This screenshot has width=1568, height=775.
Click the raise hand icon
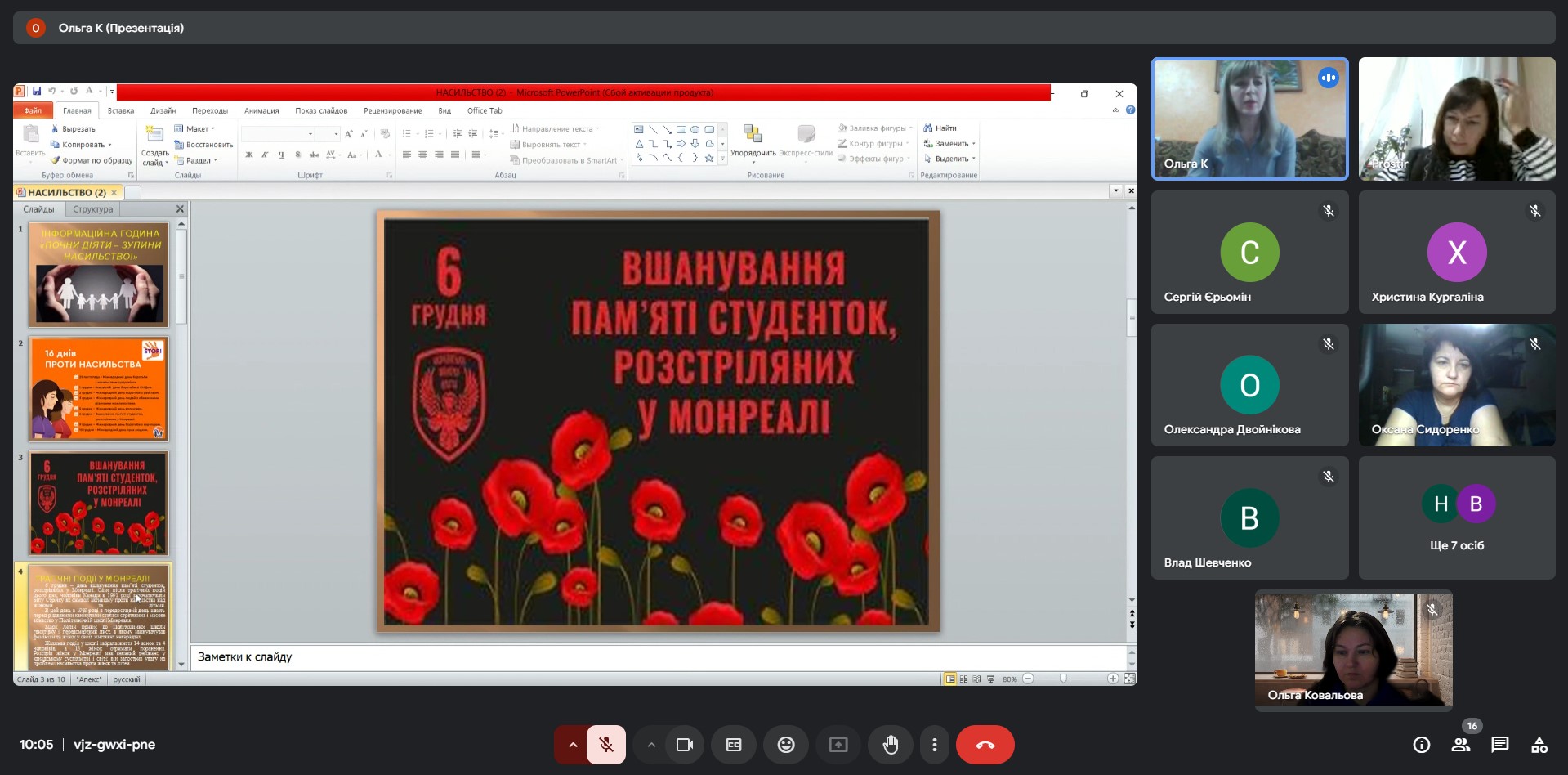tap(891, 745)
